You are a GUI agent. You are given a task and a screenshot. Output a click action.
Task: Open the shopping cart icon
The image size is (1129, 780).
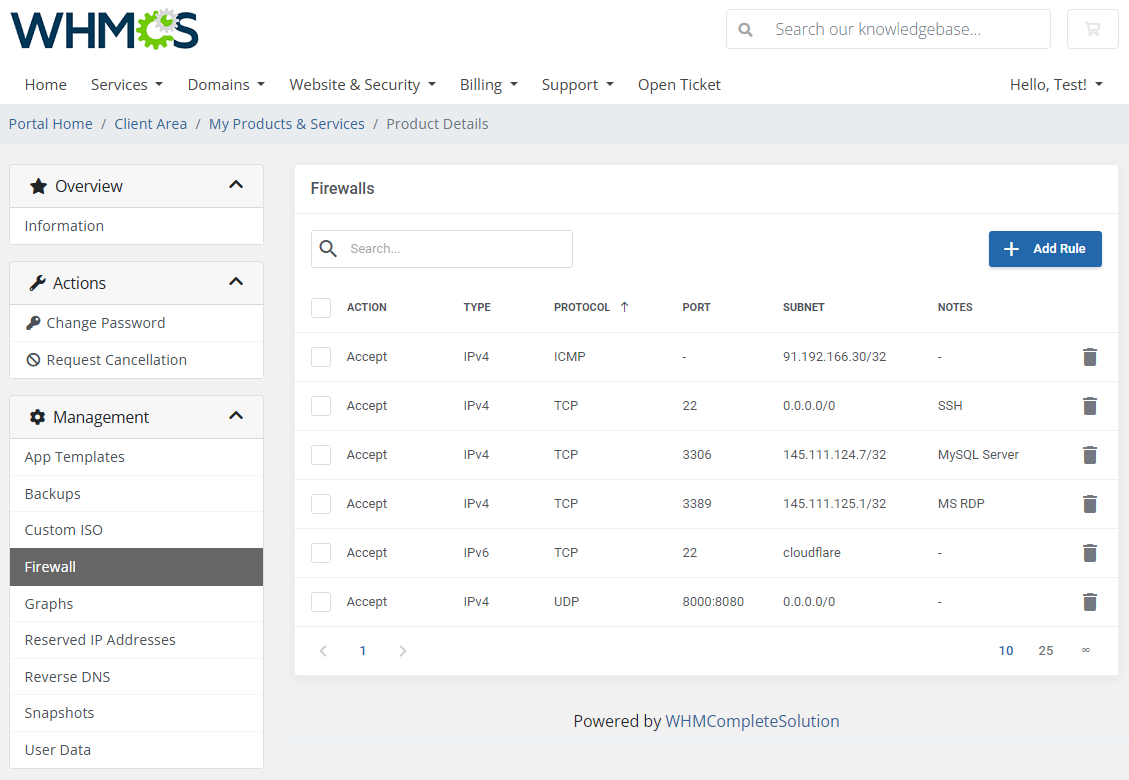pyautogui.click(x=1092, y=29)
